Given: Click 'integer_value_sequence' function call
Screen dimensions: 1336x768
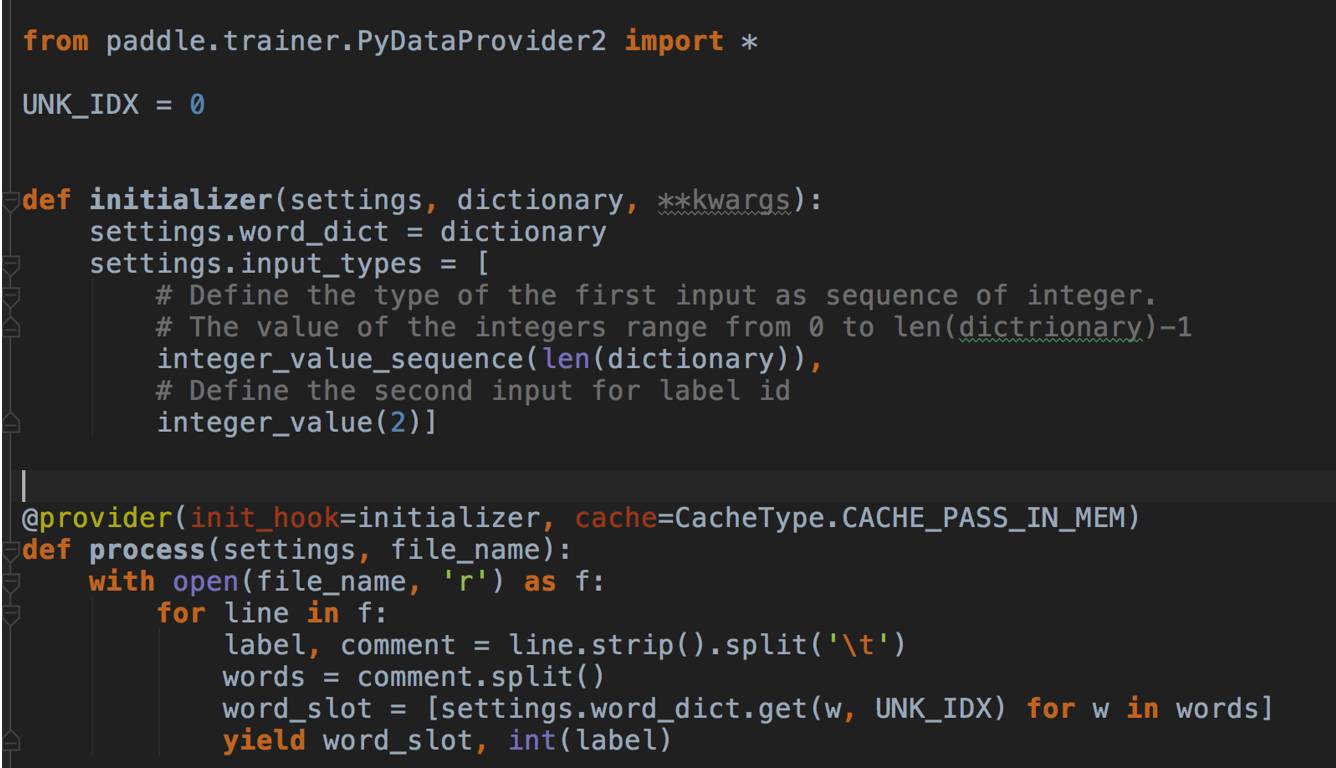Looking at the screenshot, I should [x=339, y=360].
